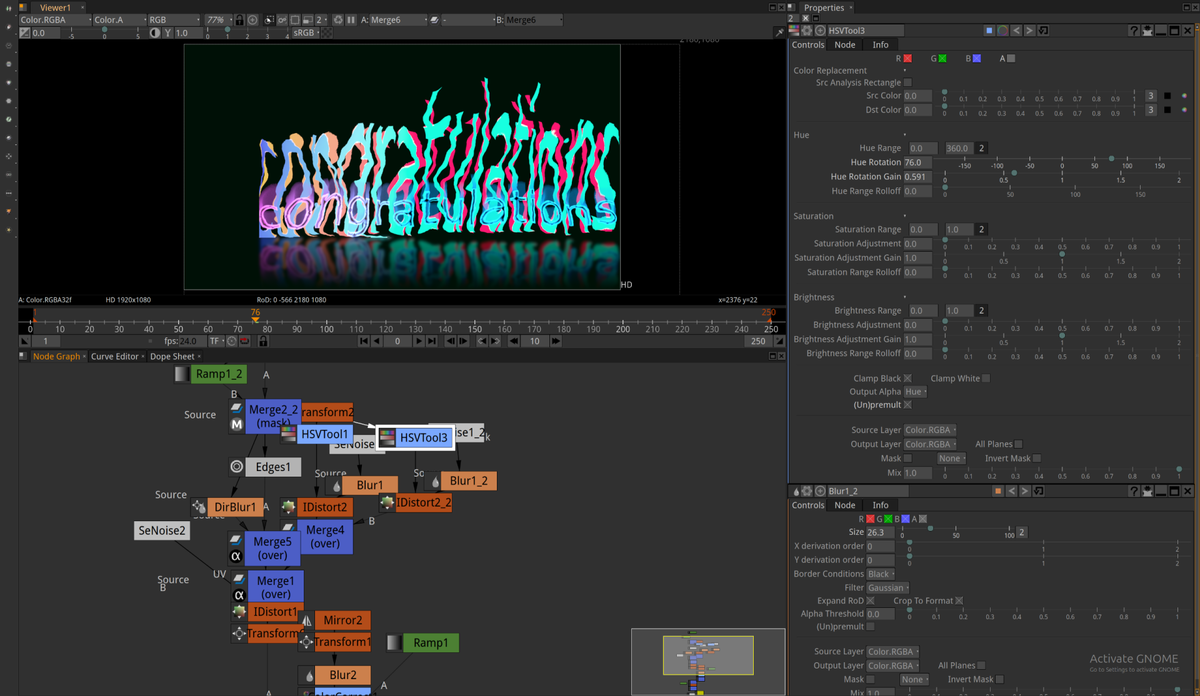The width and height of the screenshot is (1200, 696).
Task: Play backward on the timeline
Action: tap(377, 341)
